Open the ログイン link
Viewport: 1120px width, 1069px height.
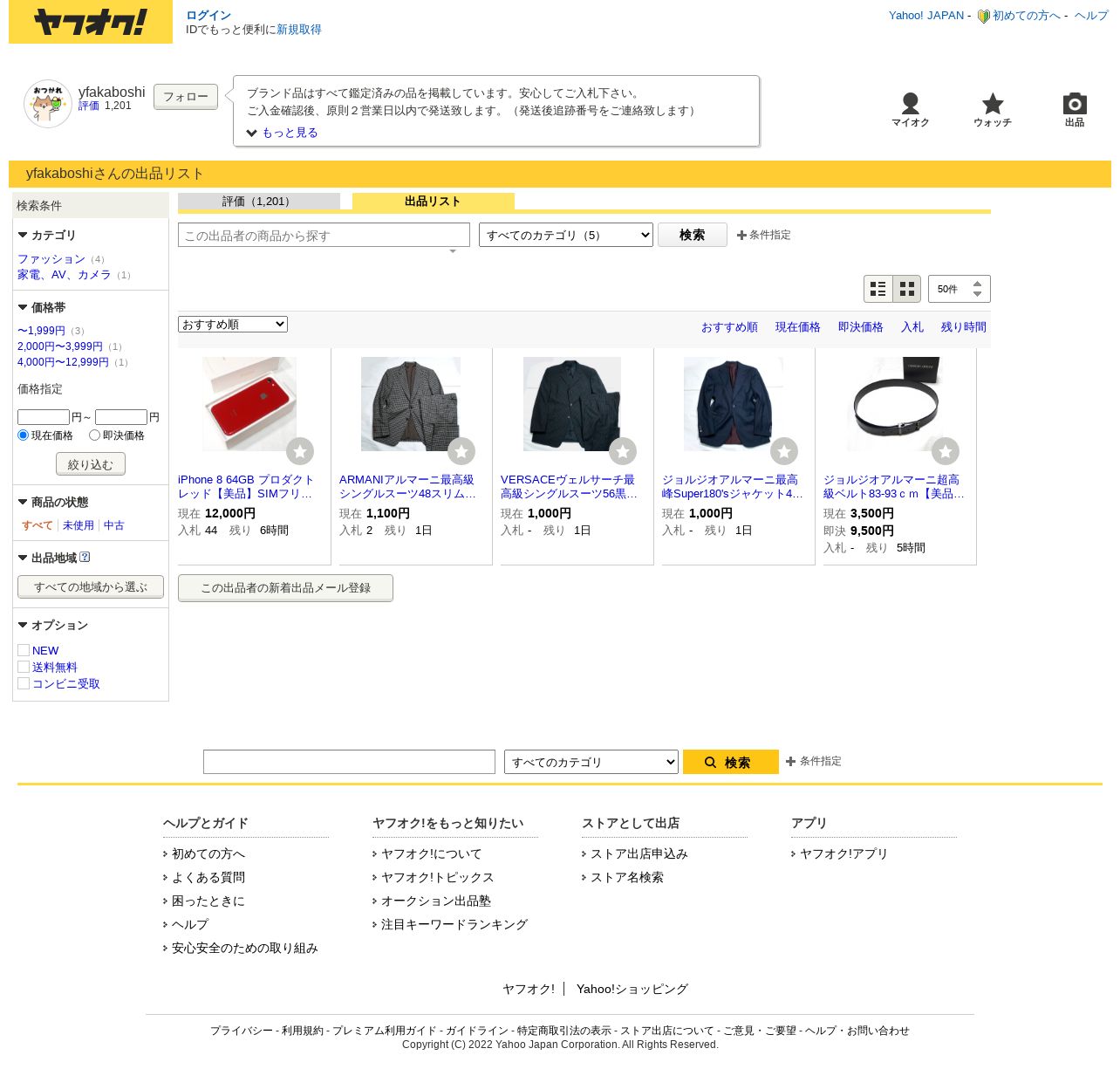208,16
